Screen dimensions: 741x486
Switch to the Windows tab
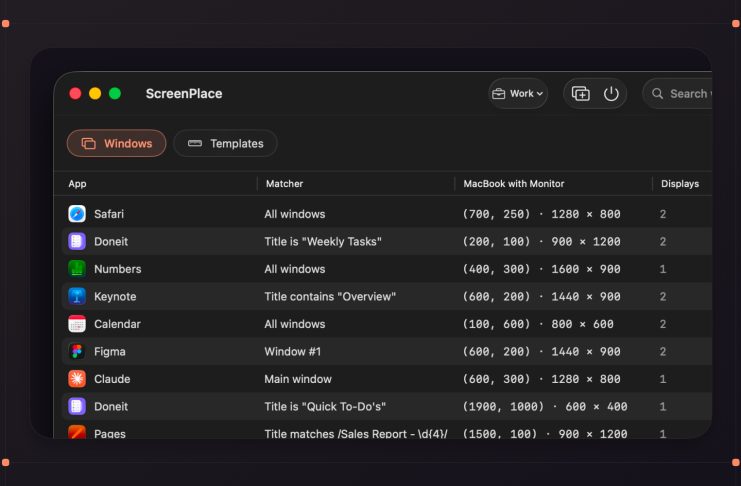tap(117, 143)
